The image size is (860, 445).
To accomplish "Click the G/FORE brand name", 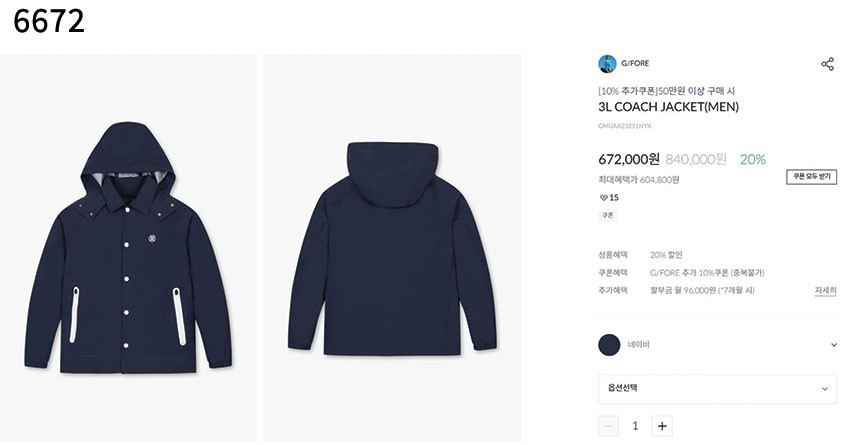I will click(x=635, y=63).
